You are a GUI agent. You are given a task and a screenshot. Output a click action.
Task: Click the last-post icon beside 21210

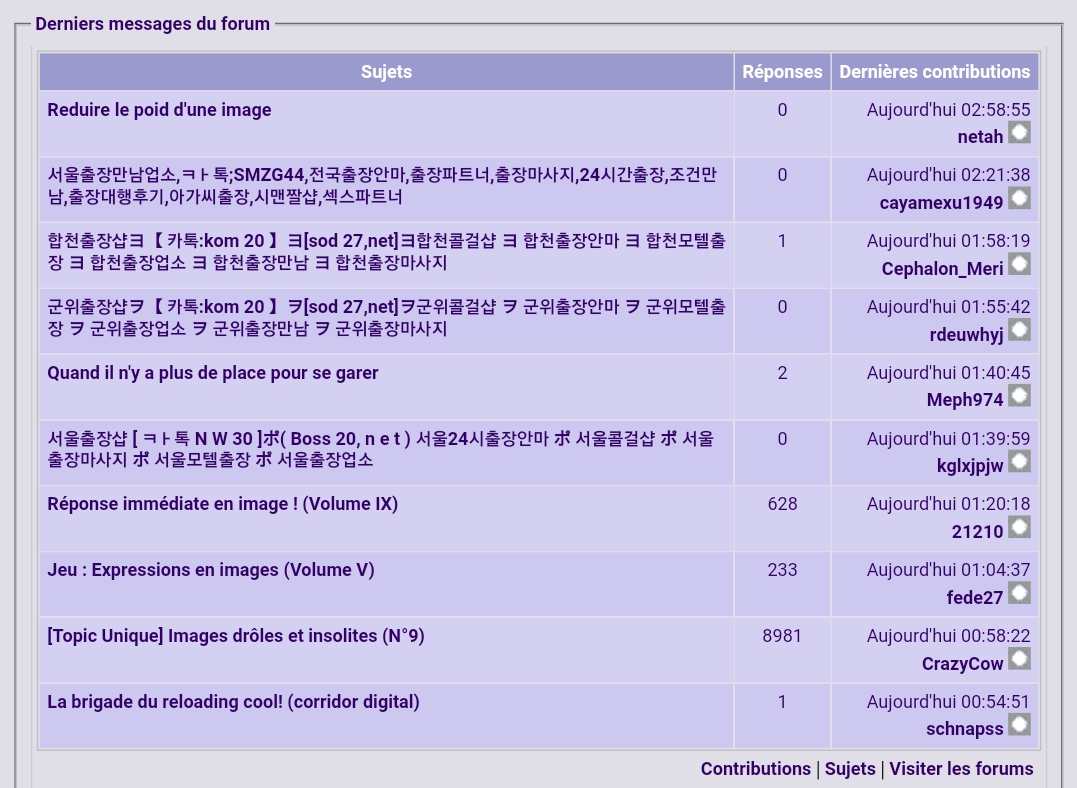coord(1018,527)
